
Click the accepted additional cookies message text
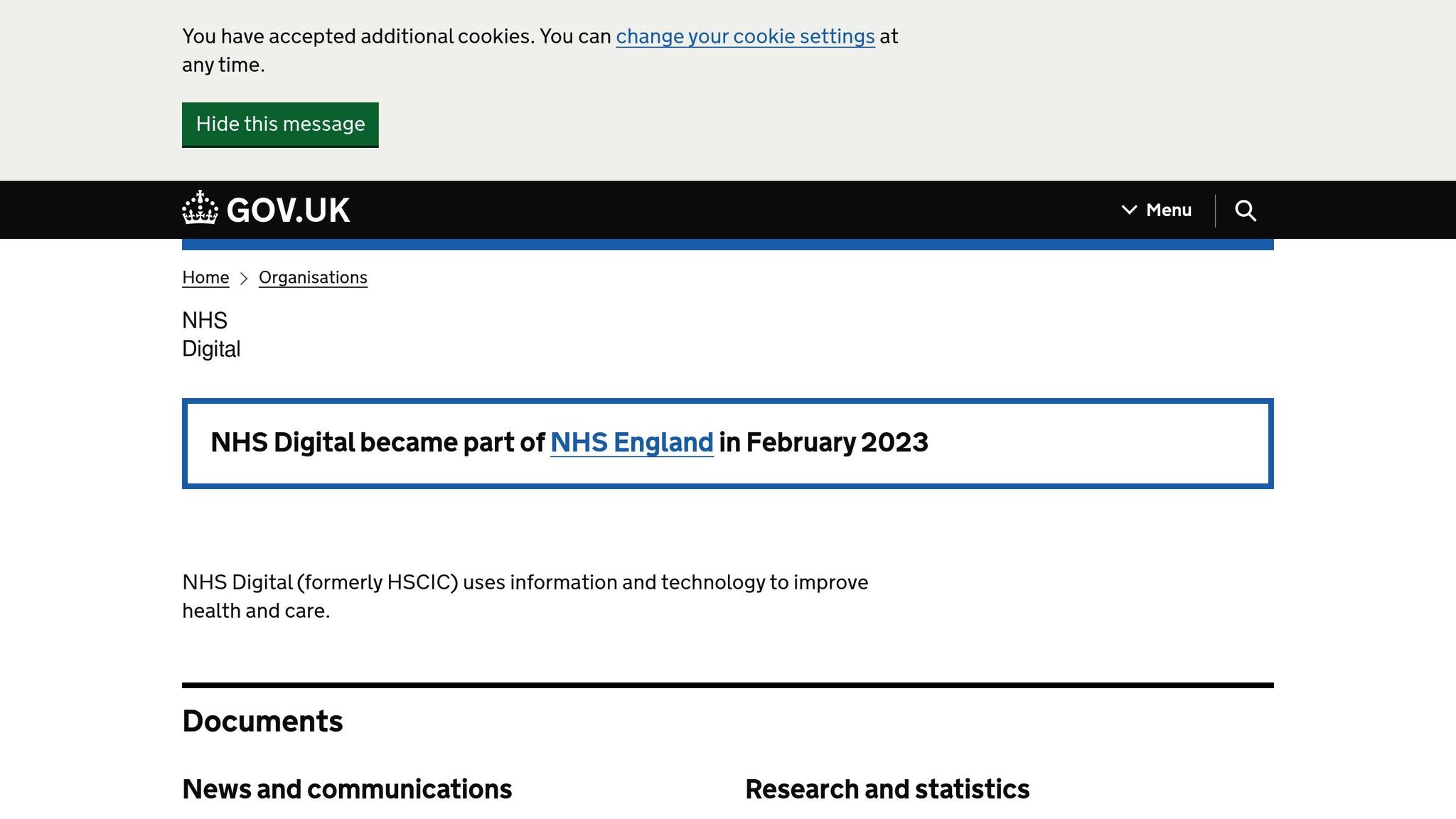click(540, 50)
